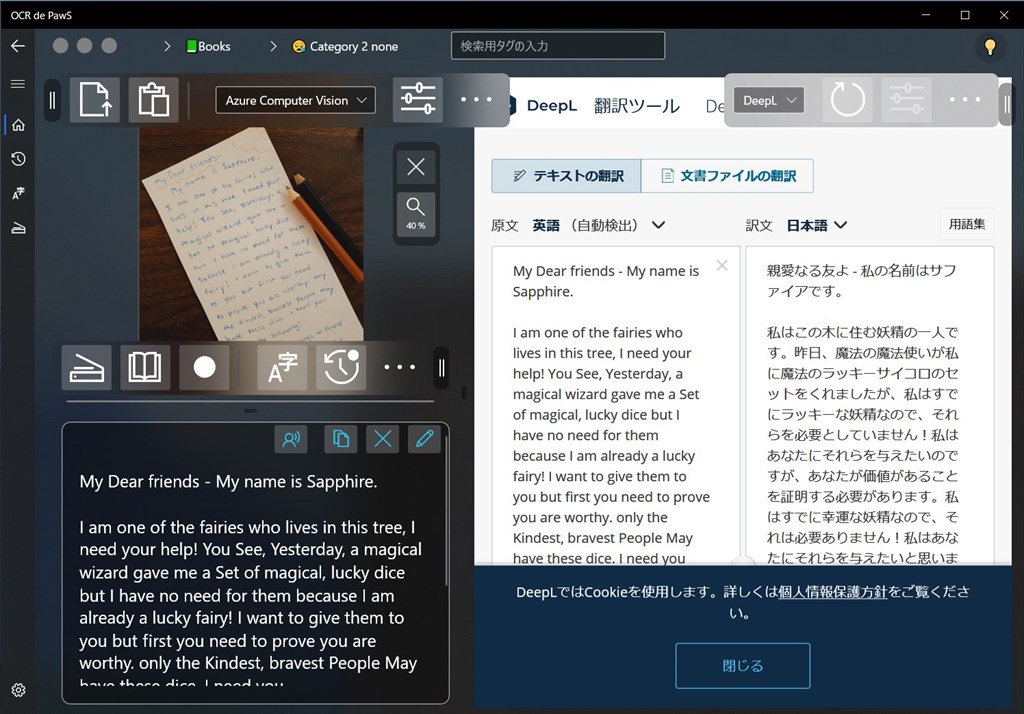The width and height of the screenshot is (1024, 714).
Task: Toggle the lightbulb hint icon
Action: tap(990, 46)
